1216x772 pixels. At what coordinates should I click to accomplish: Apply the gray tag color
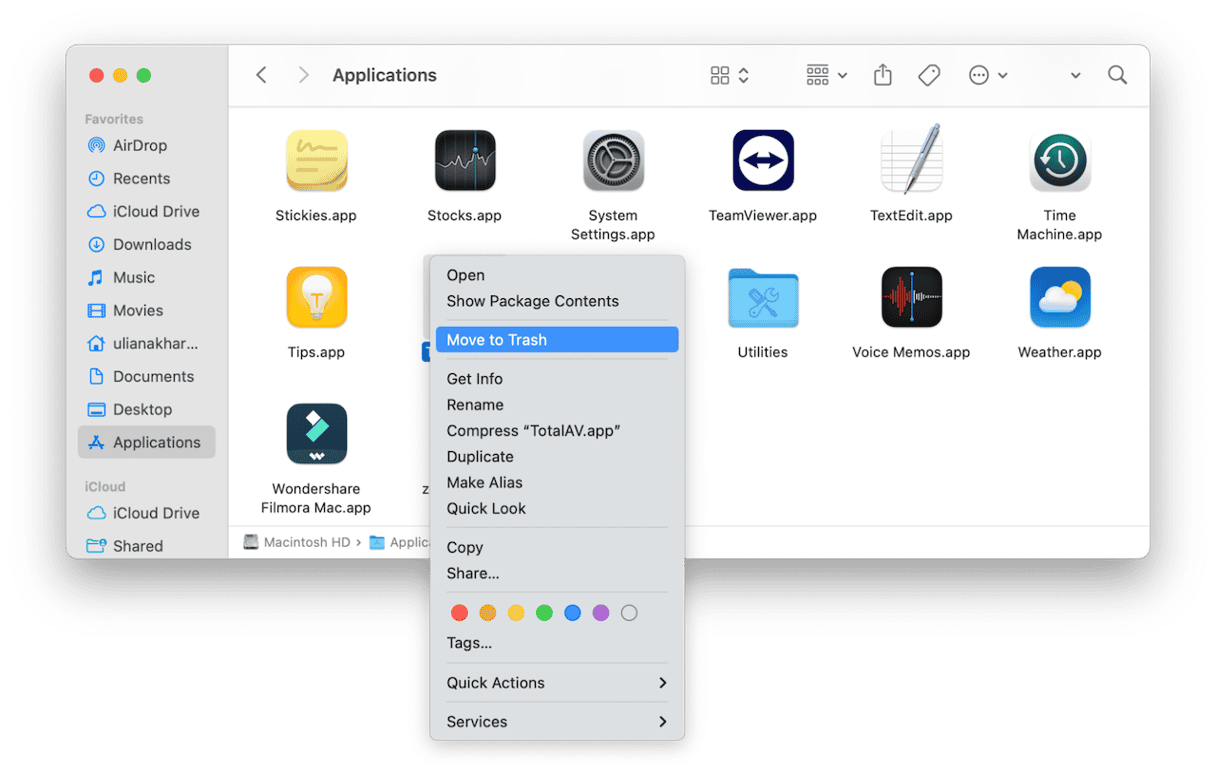click(629, 613)
